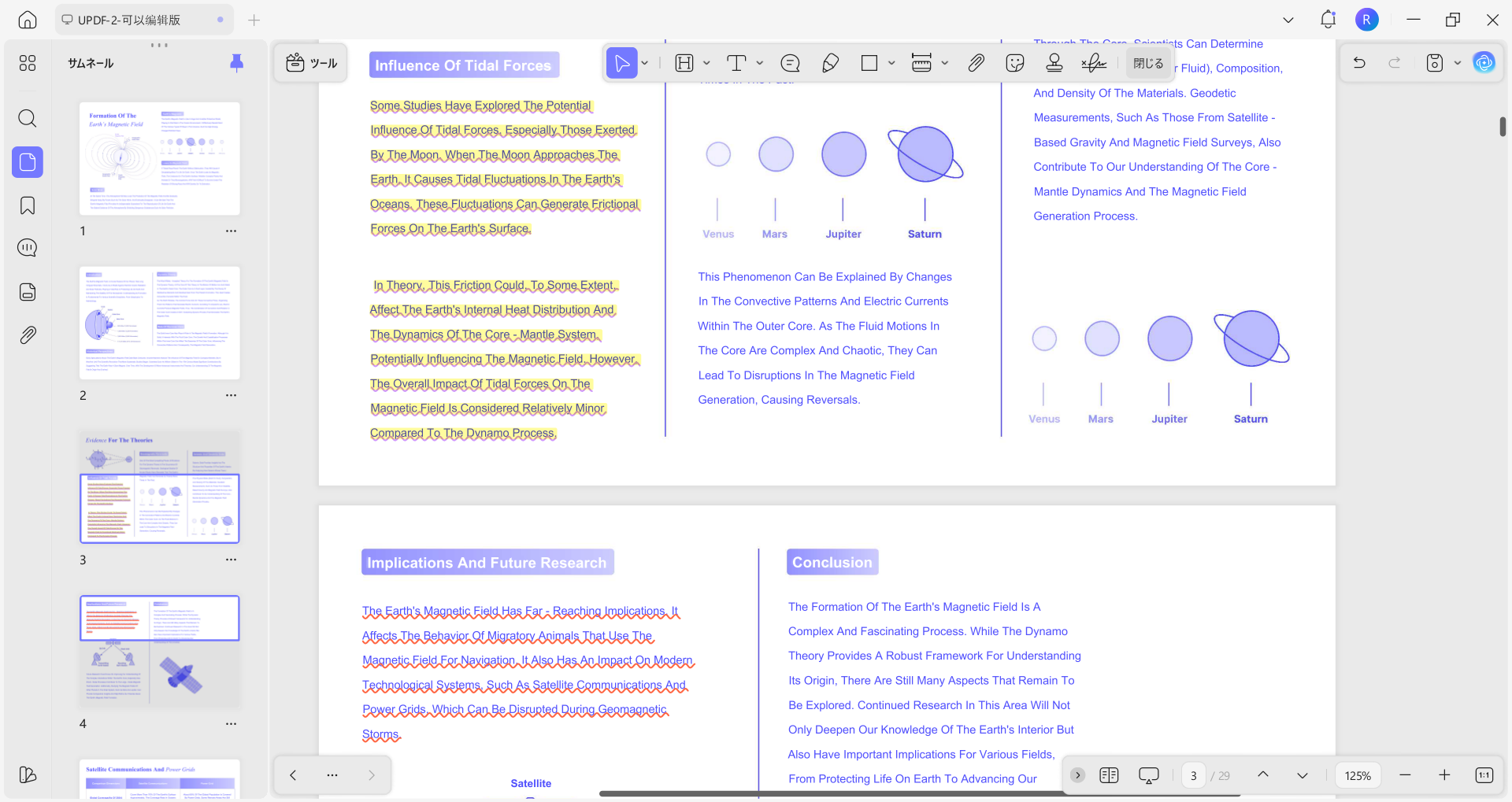Switch to the bookmarks panel

point(28,205)
